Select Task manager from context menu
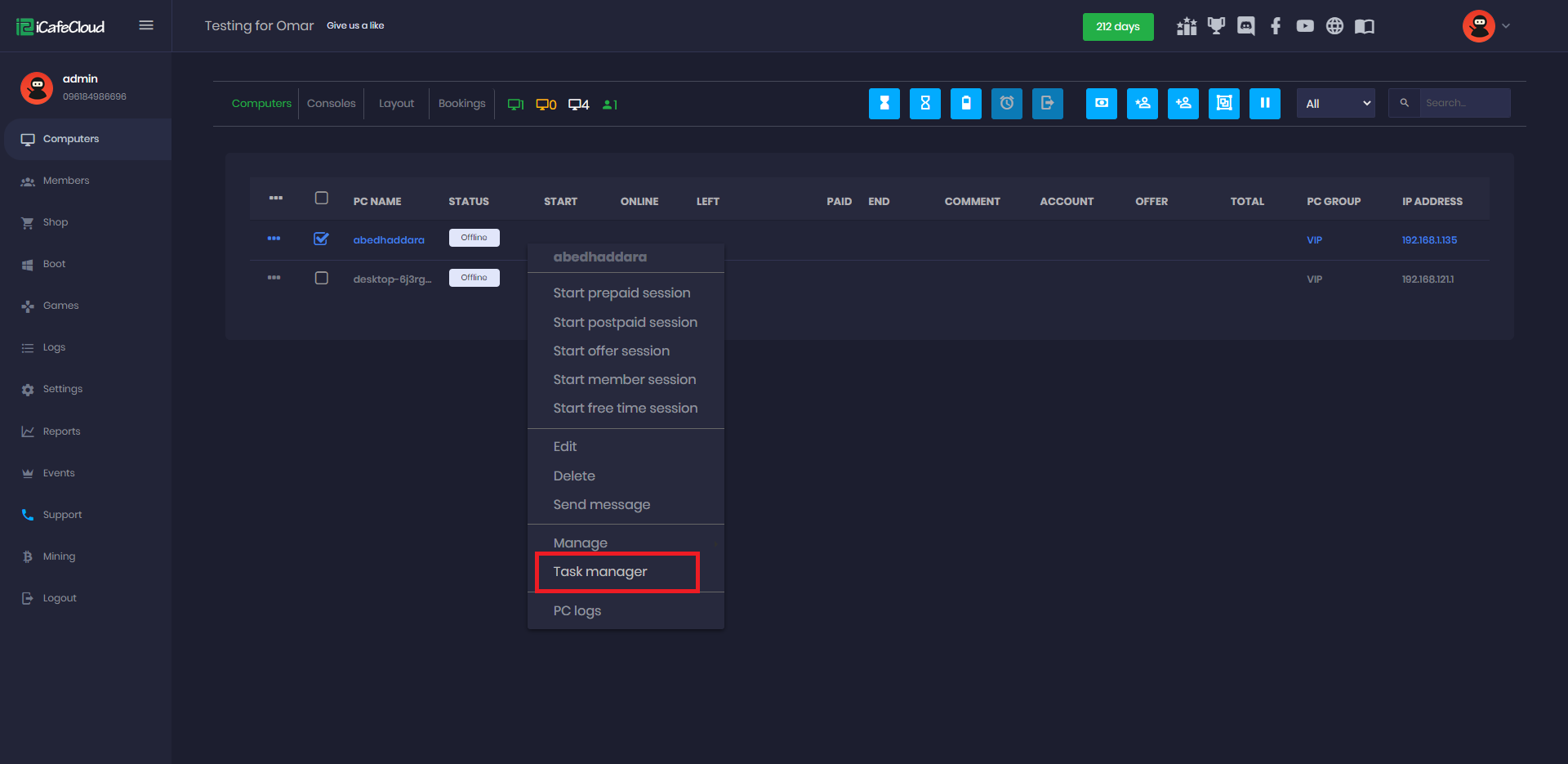 coord(600,572)
